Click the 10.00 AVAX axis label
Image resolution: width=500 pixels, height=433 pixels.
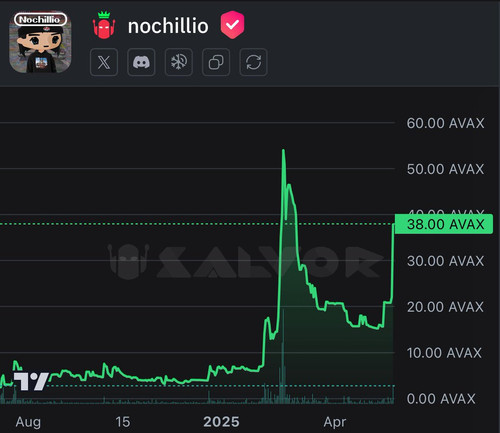(x=444, y=353)
